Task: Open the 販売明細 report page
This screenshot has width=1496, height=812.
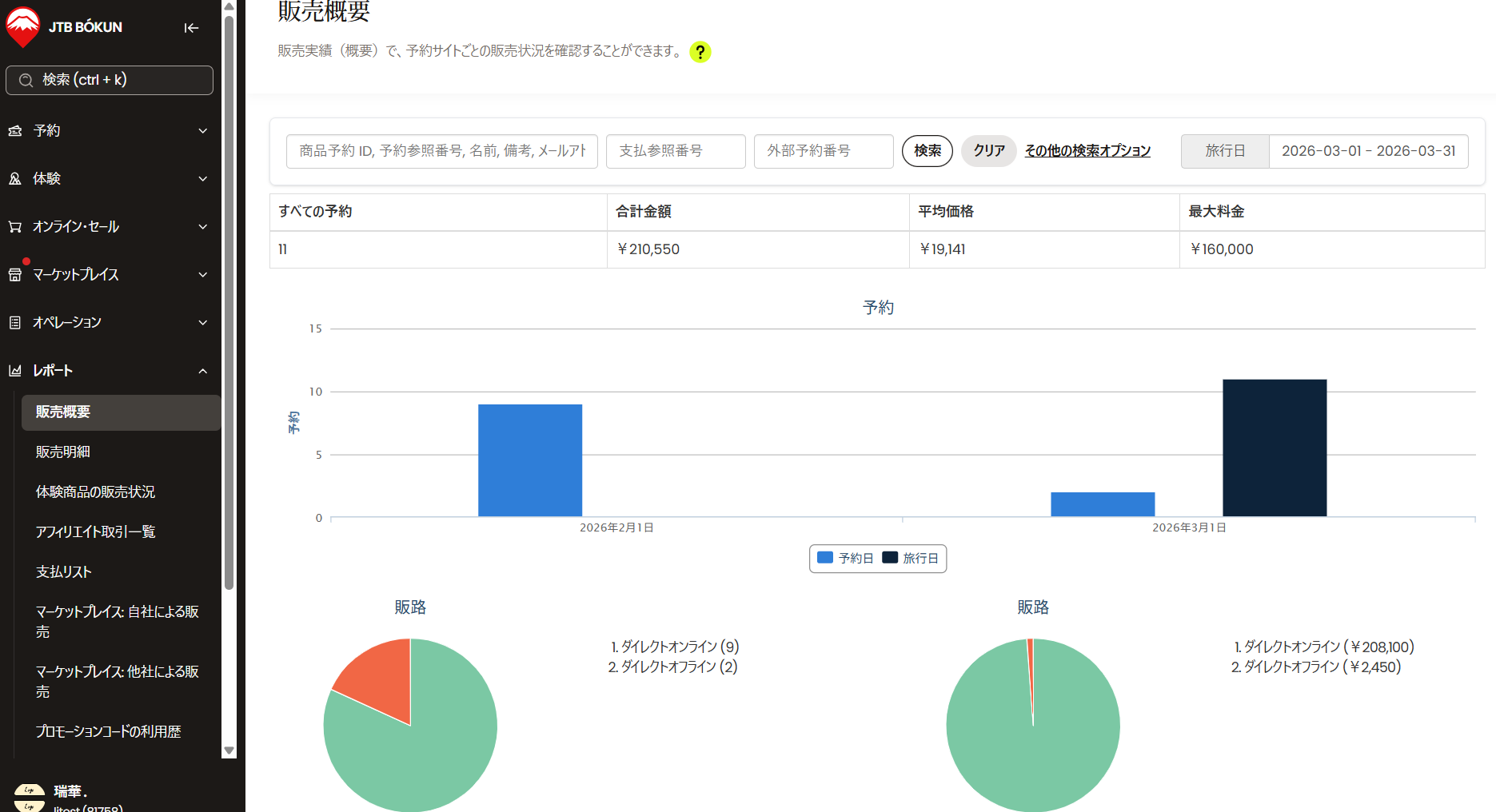Action: click(x=63, y=452)
